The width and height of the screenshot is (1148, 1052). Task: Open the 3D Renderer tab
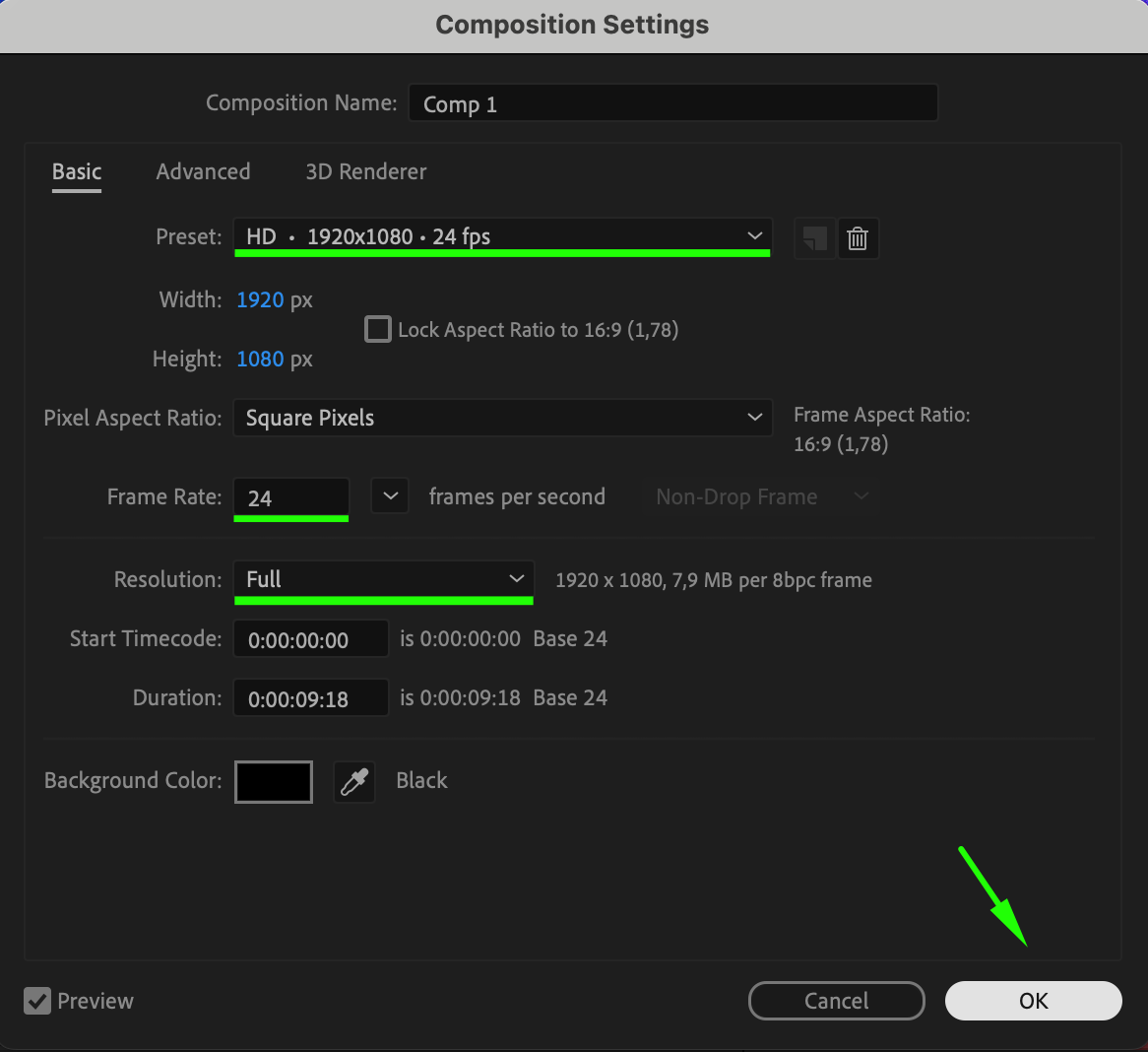click(x=366, y=171)
